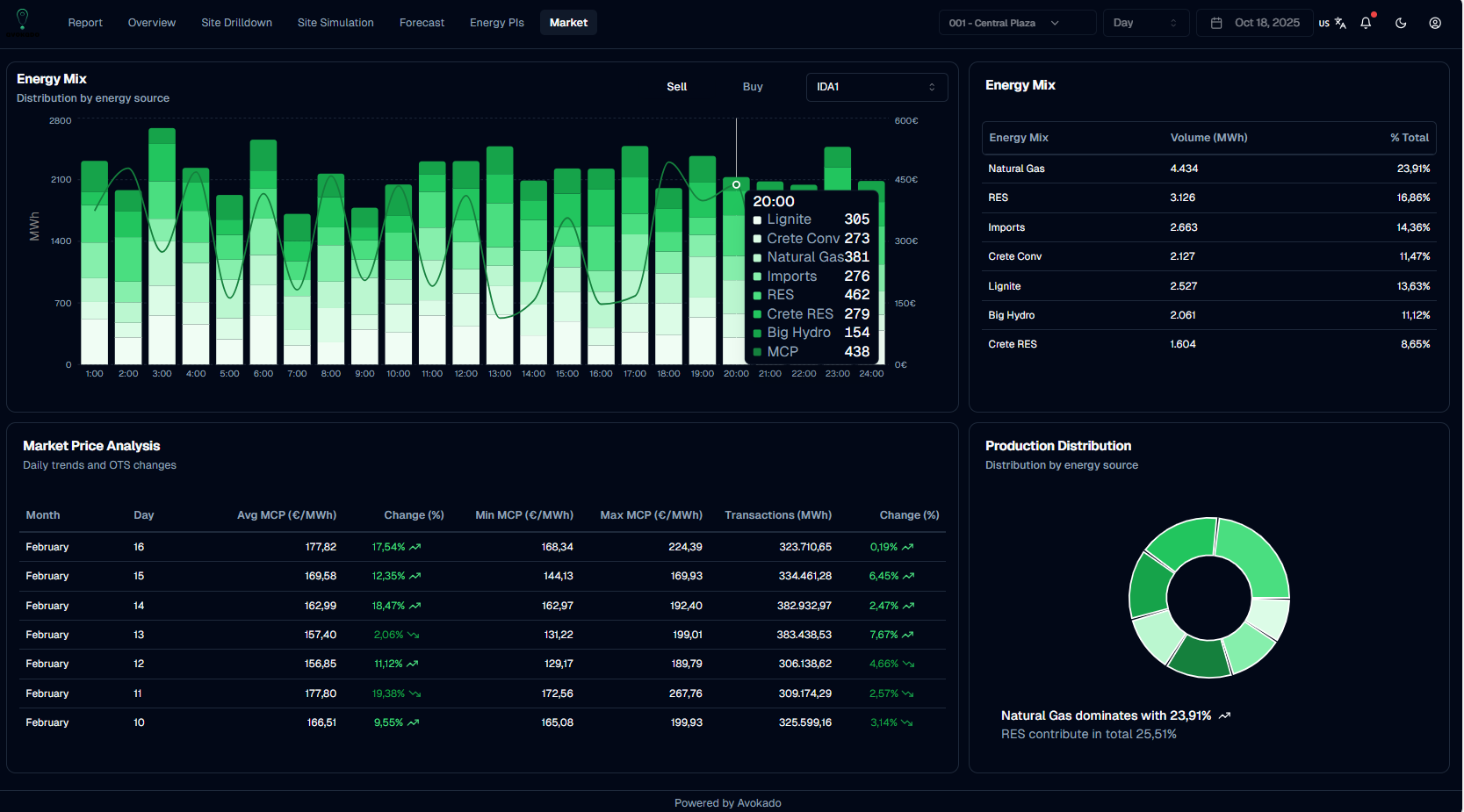Click the down-trend arrow beside 2,06%
Screen dimensions: 1464x812
(x=414, y=635)
